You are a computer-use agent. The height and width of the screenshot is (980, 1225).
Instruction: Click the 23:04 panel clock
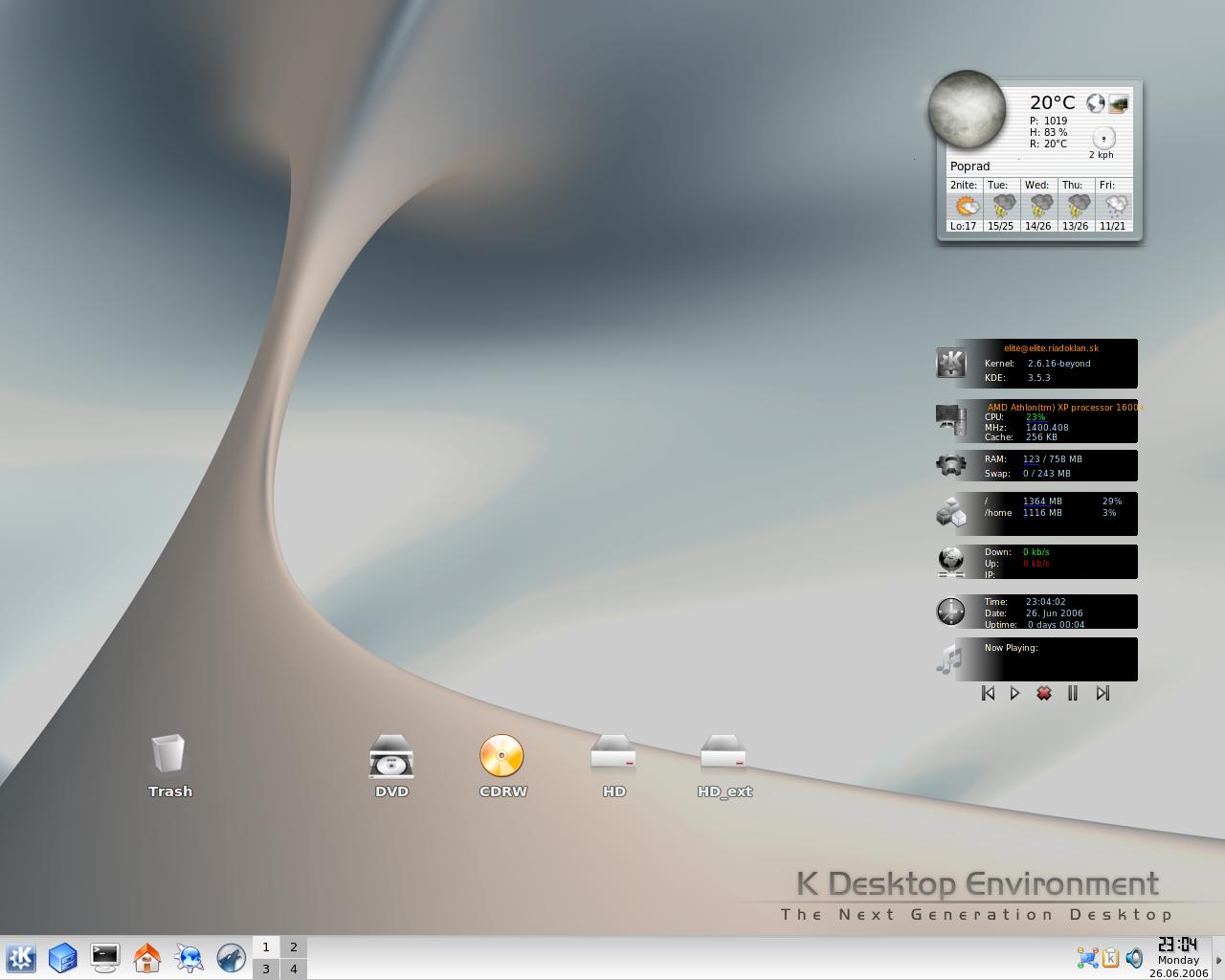point(1178,946)
